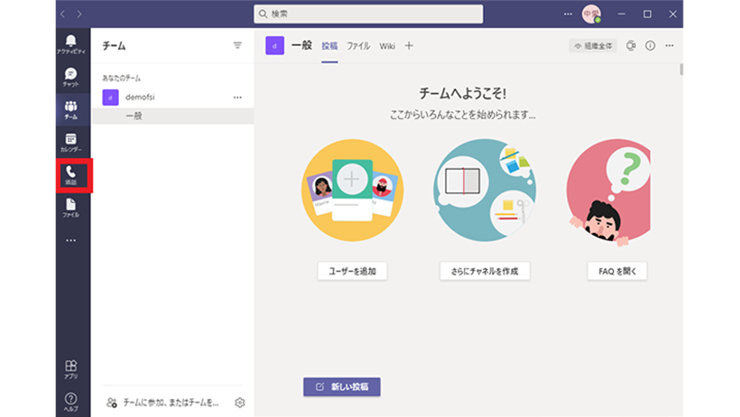
Task: Expand more apps ellipsis in left sidebar
Action: [71, 240]
